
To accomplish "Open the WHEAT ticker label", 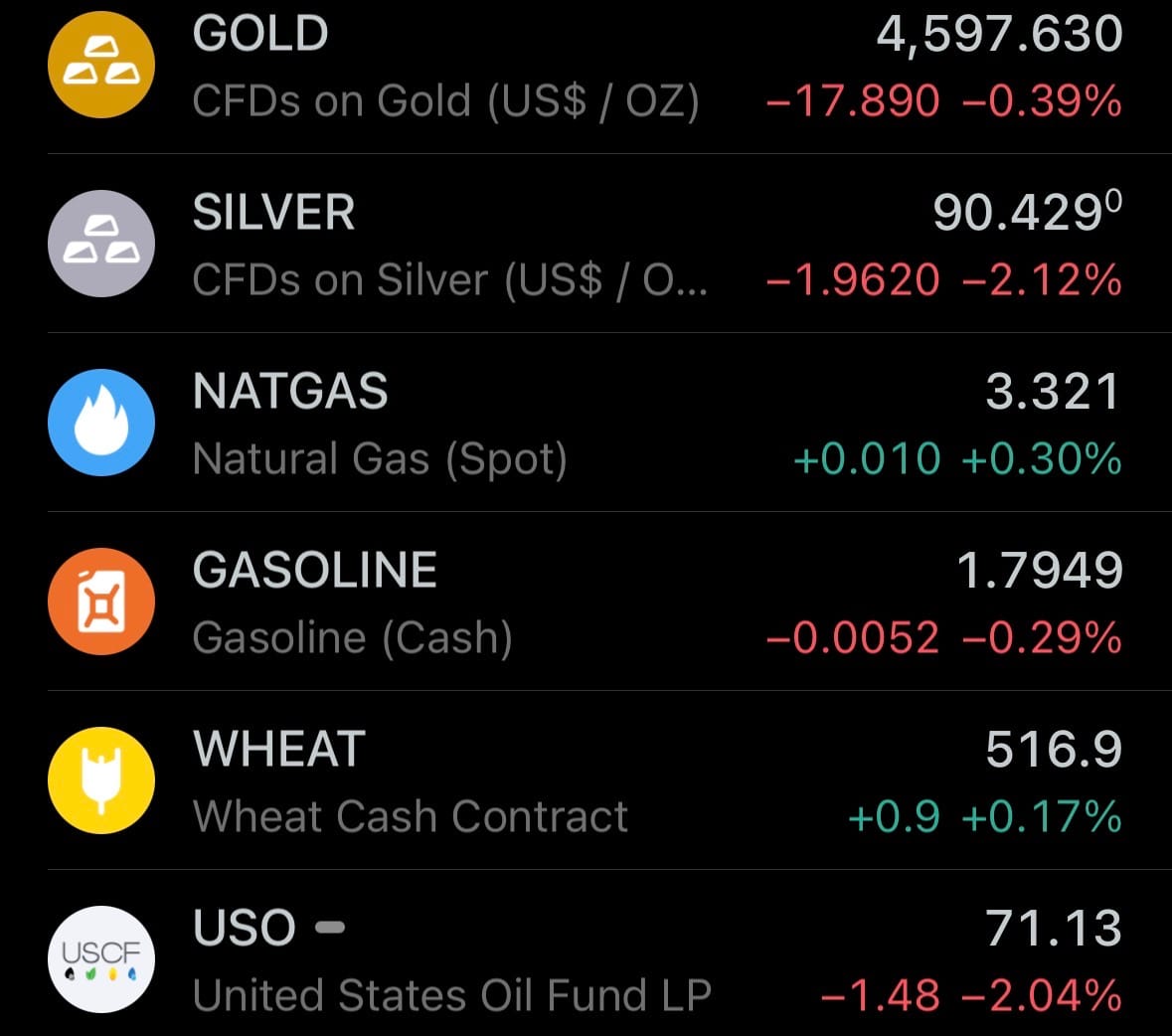I will (x=279, y=749).
